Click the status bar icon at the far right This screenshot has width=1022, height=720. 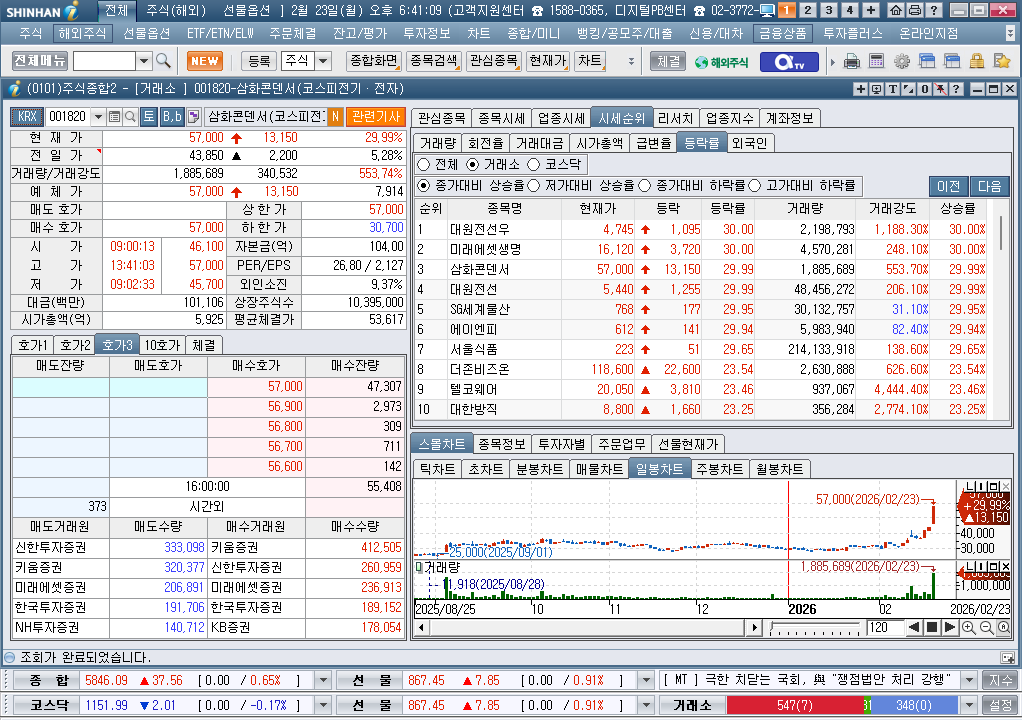point(1008,657)
